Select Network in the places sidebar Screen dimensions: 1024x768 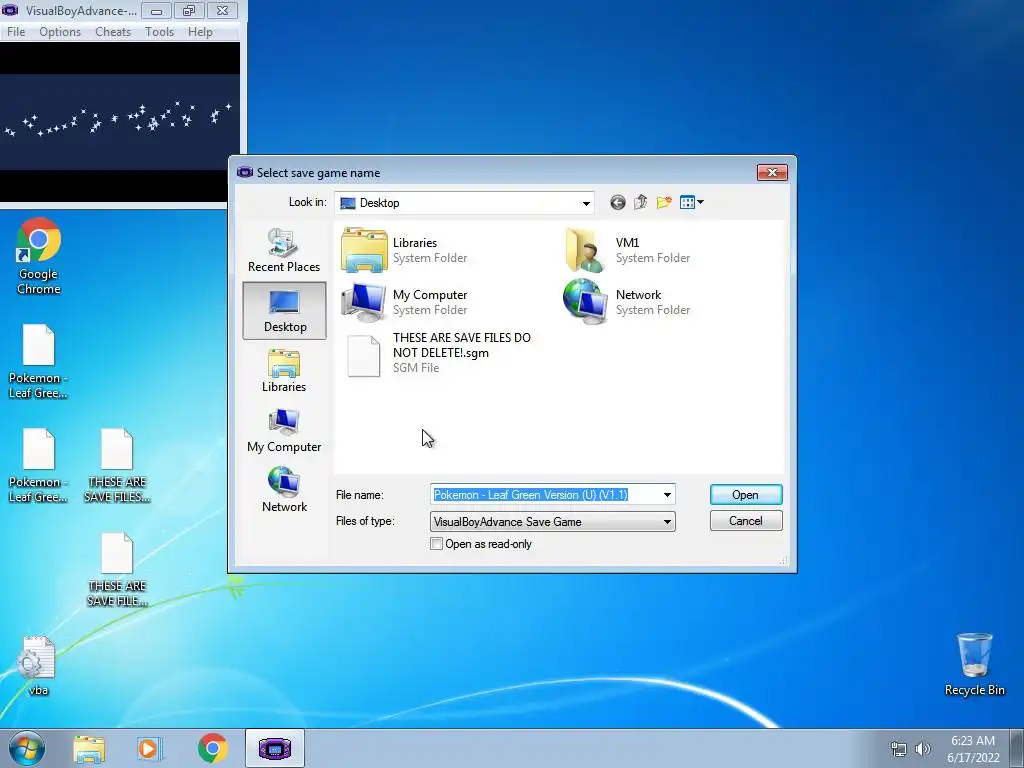click(284, 490)
